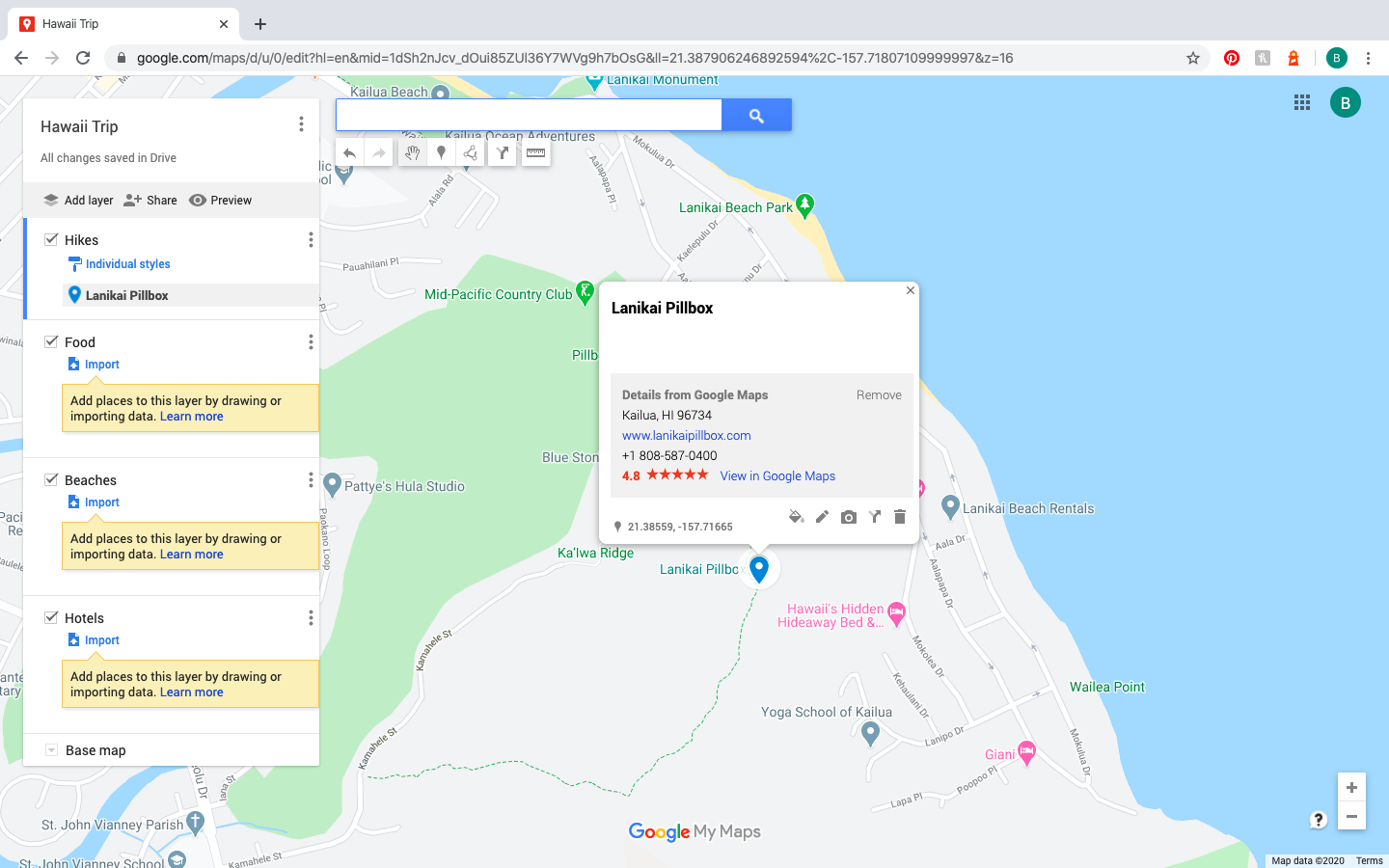Click the blue search magnifier button
Screen dimensions: 1389x868
(x=756, y=115)
